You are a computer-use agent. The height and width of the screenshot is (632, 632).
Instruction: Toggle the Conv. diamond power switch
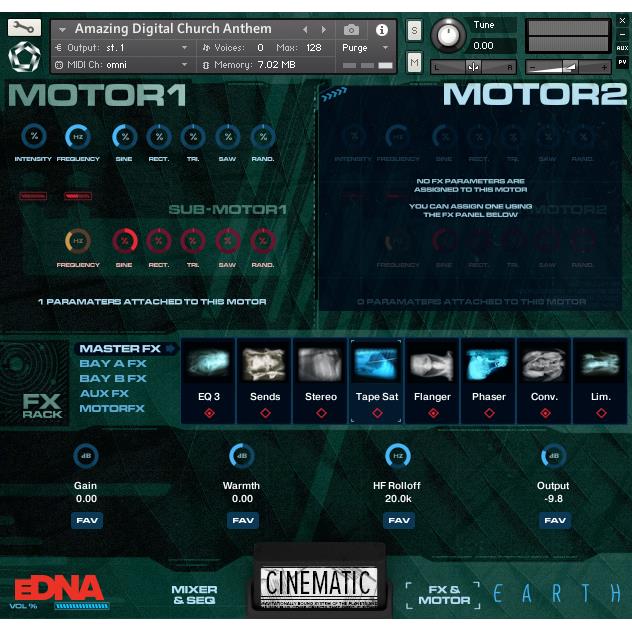[x=545, y=413]
